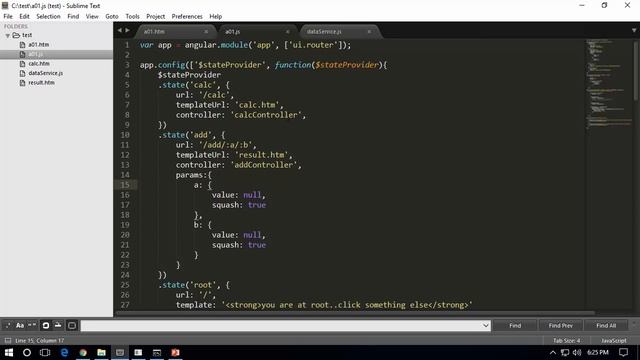Open the tab list dropdown arrow
Screen dimensions: 640x360
tap(634, 31)
